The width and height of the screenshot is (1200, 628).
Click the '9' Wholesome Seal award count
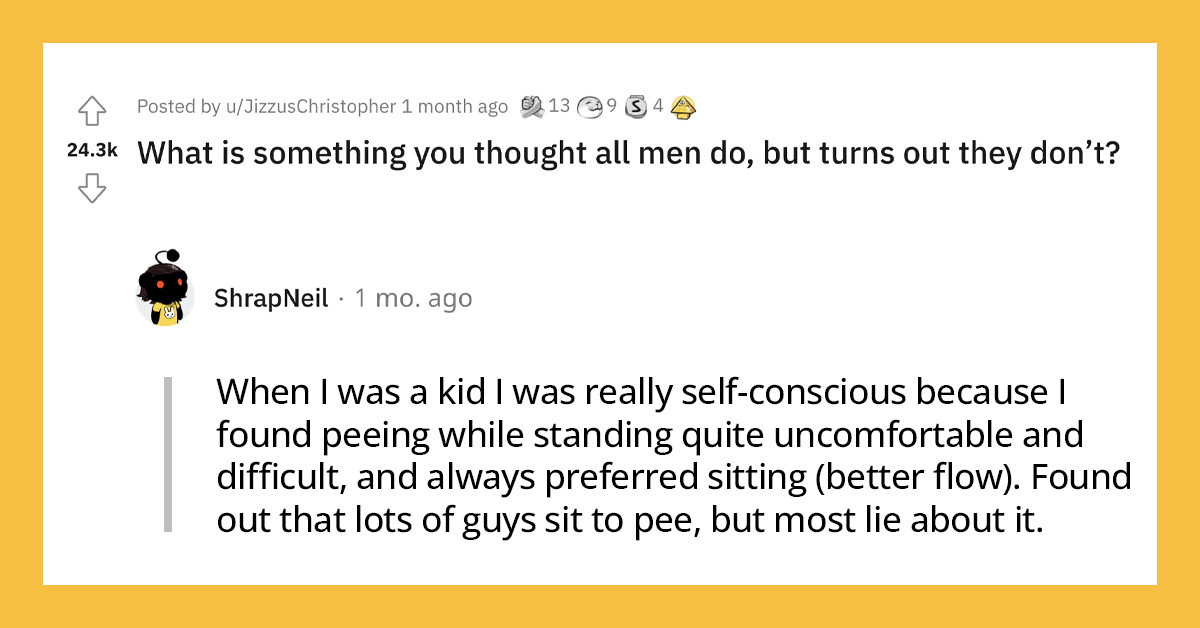click(612, 107)
